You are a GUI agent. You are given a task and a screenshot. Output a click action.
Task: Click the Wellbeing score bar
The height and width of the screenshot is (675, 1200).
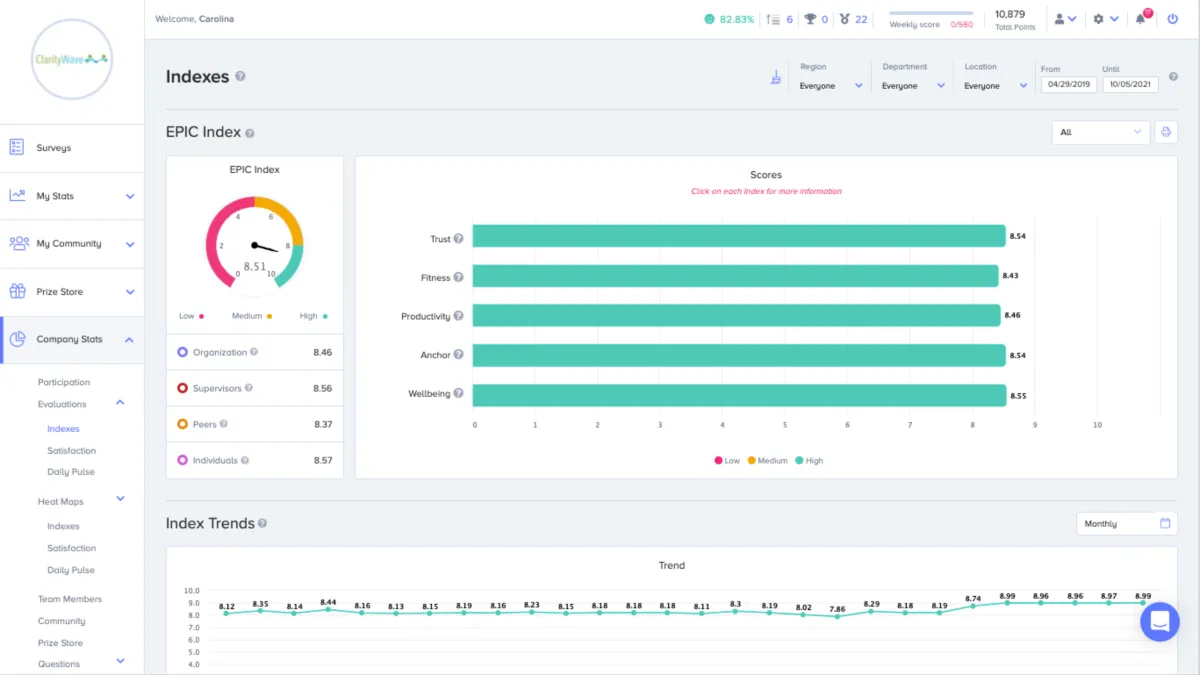pos(738,395)
